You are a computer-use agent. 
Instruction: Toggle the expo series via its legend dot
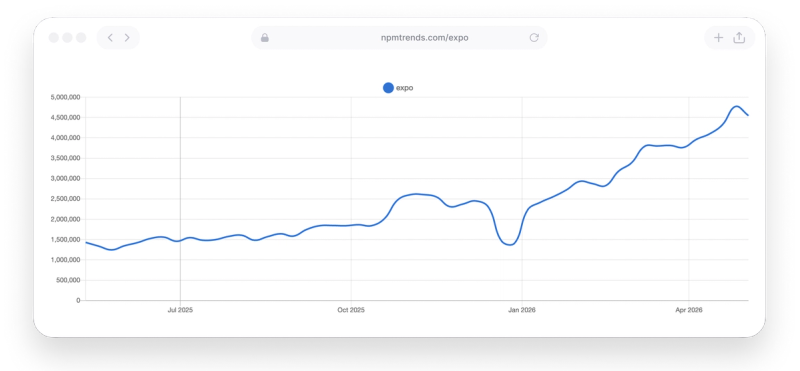click(388, 88)
